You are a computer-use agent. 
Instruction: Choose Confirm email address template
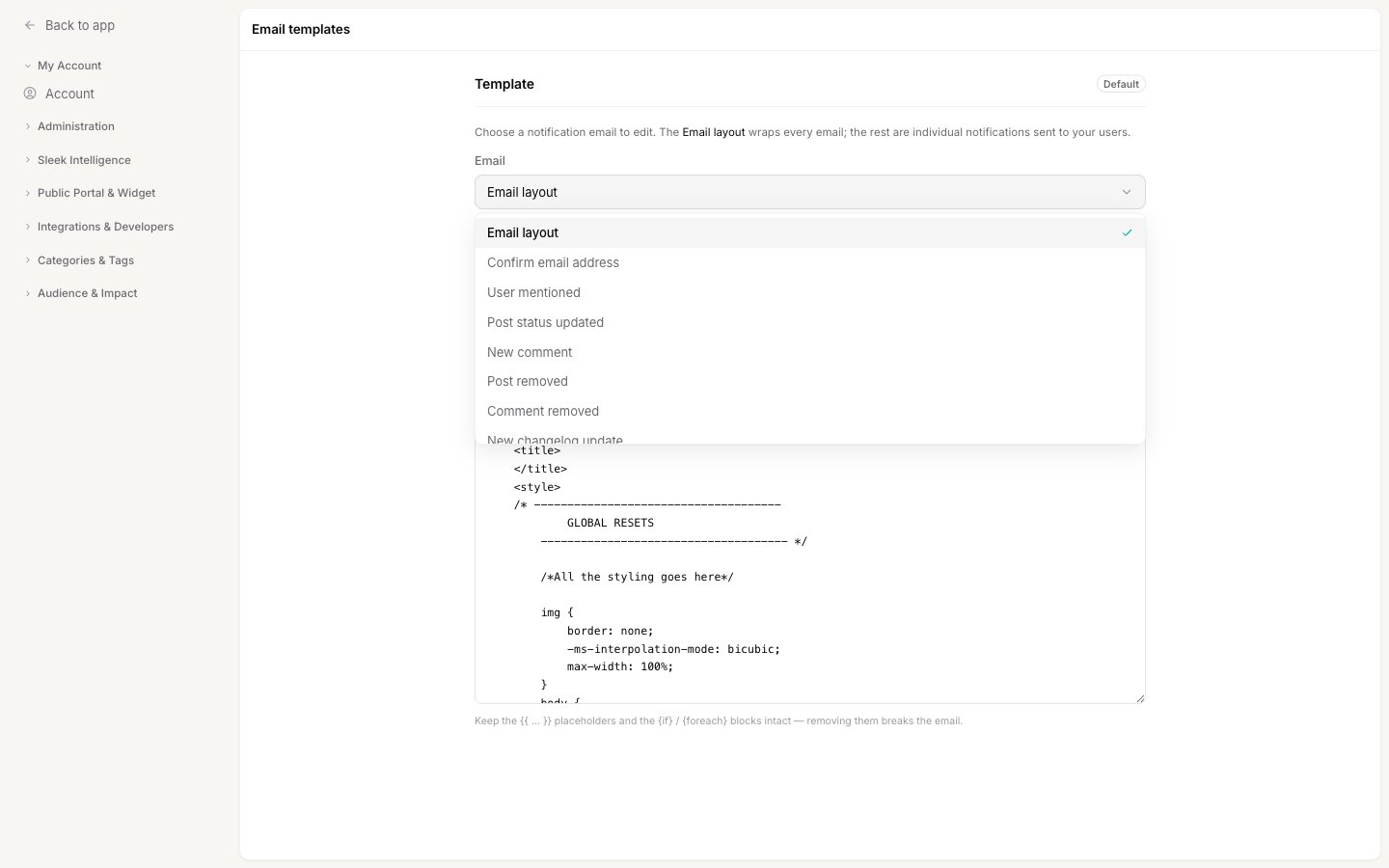[810, 262]
